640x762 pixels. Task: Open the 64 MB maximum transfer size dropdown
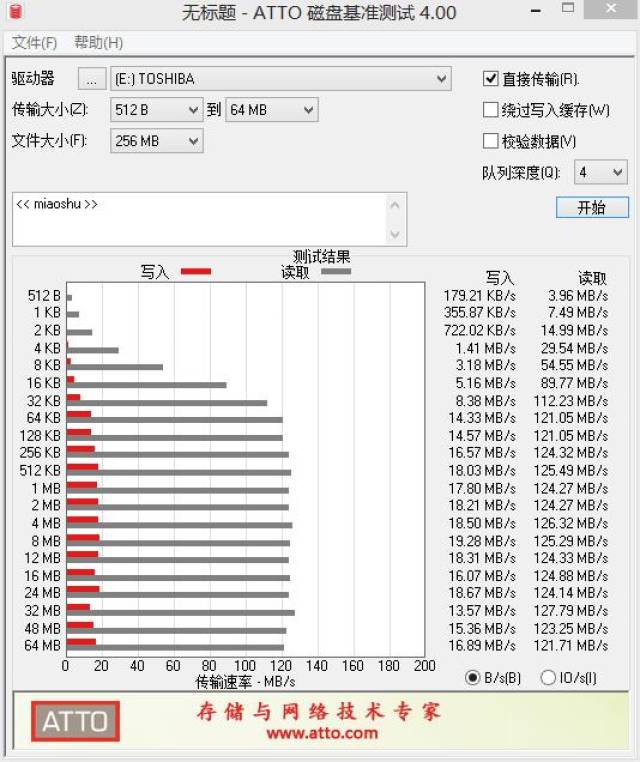pos(272,110)
